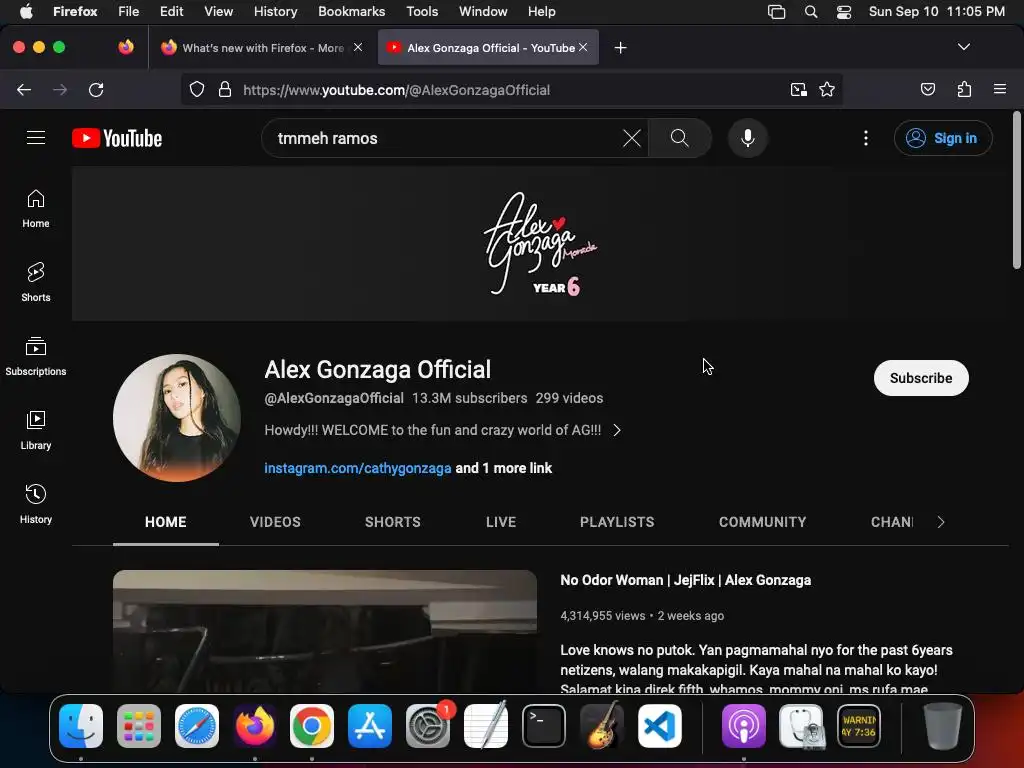Open Firefox application hamburger menu
1024x768 pixels.
pyautogui.click(x=1000, y=89)
